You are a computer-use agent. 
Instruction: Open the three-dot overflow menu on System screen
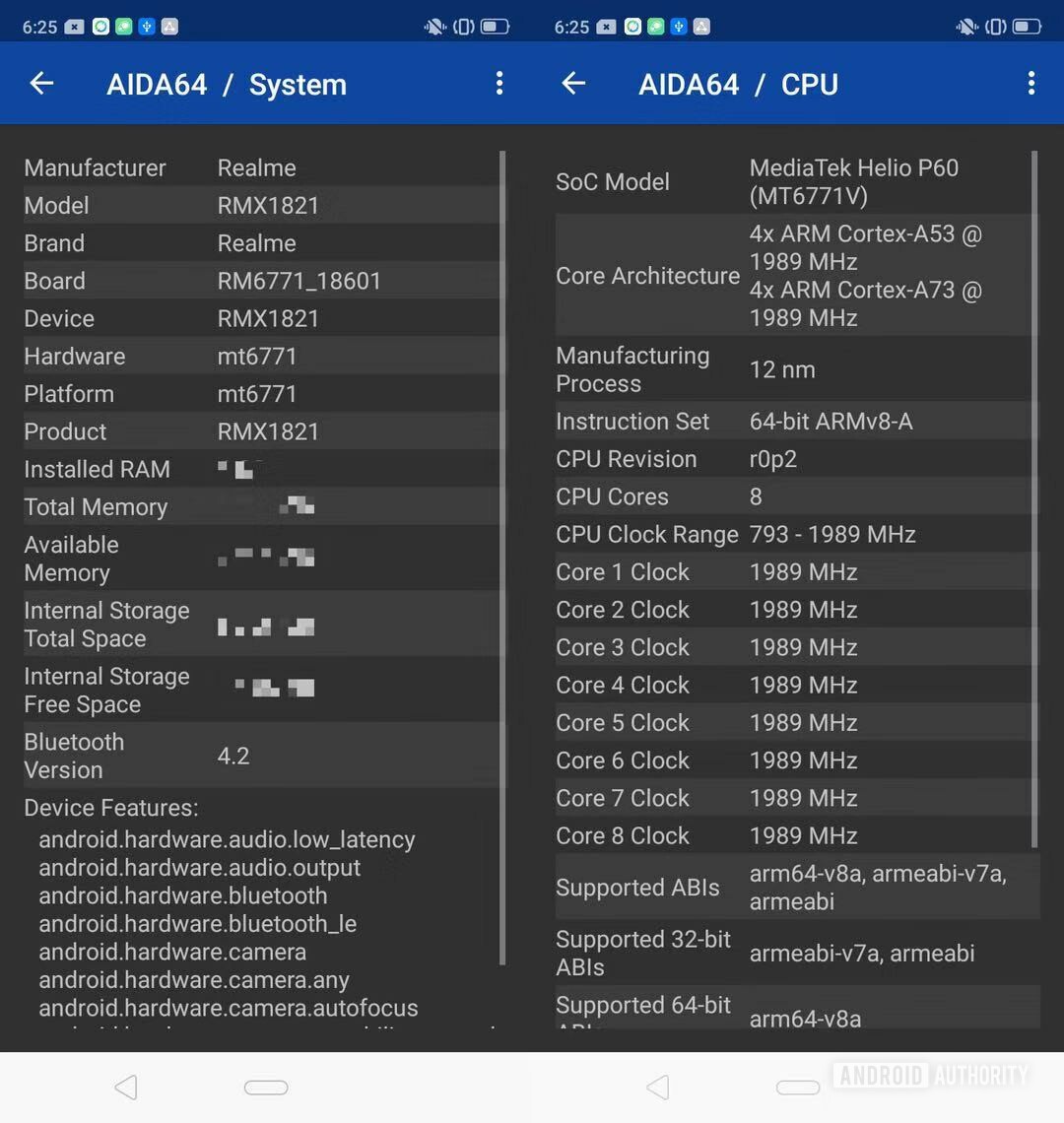(499, 84)
